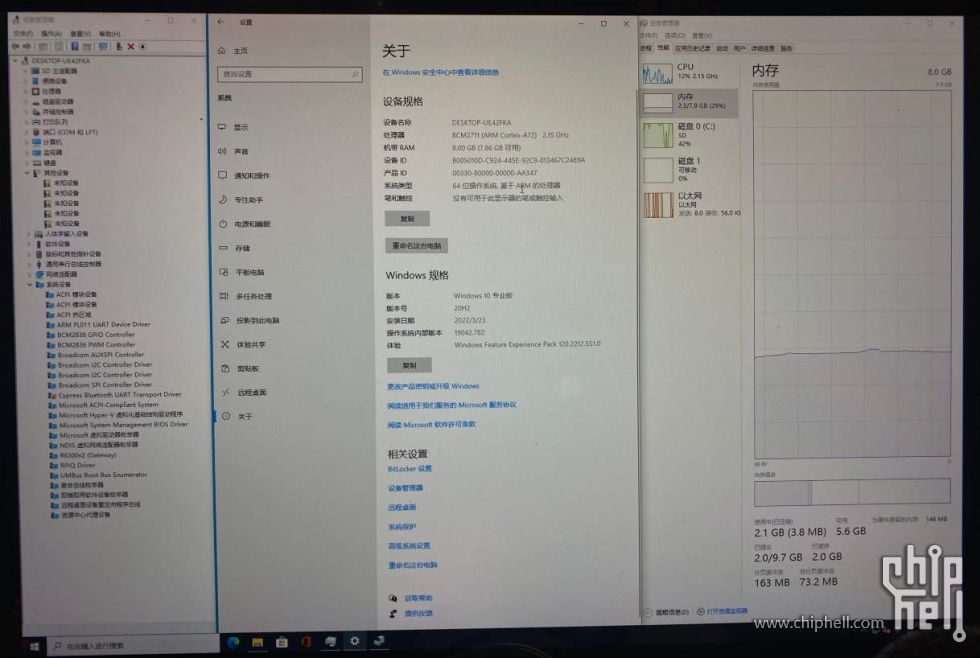The width and height of the screenshot is (980, 658).
Task: Open 通知和操作 notifications settings
Action: click(251, 176)
